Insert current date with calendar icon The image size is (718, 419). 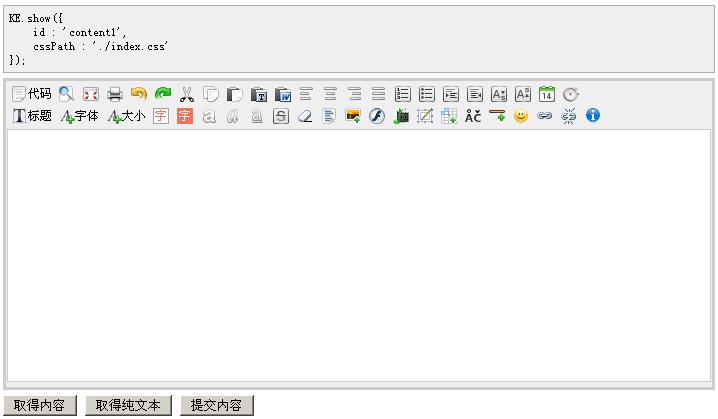(x=547, y=94)
